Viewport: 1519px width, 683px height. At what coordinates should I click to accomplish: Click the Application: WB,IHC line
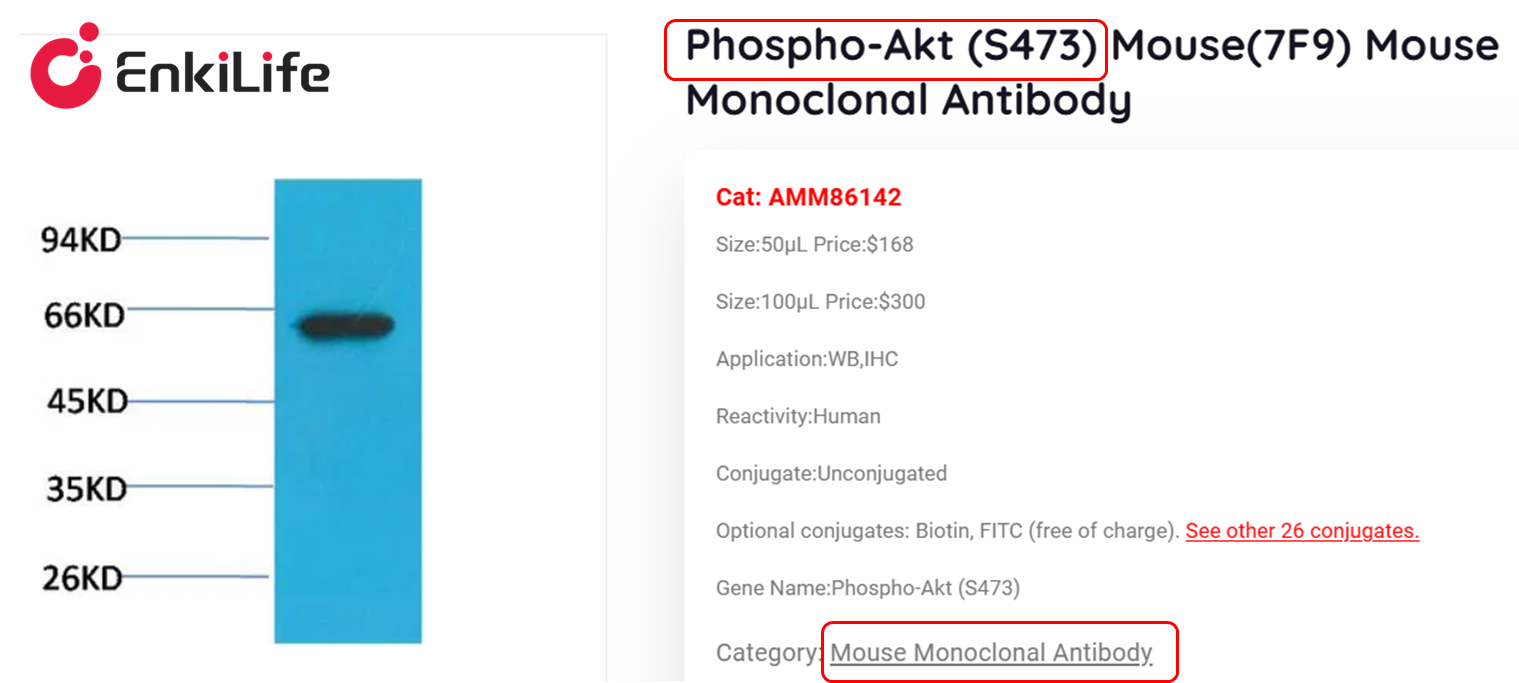pos(807,359)
